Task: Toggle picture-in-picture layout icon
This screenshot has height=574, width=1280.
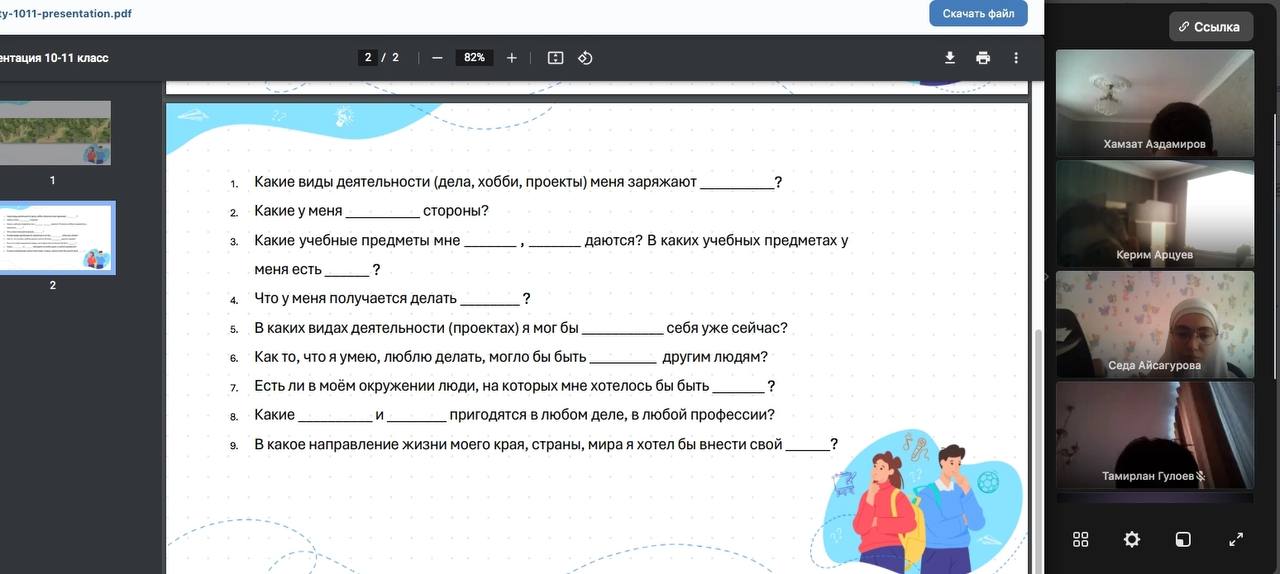Action: coord(1183,539)
